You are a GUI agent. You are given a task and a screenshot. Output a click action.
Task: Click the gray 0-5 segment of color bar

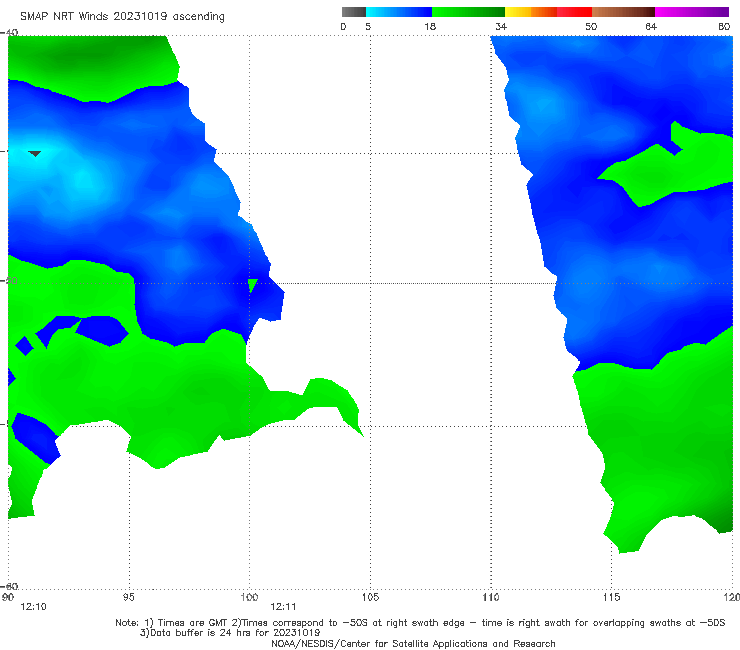[x=354, y=12]
